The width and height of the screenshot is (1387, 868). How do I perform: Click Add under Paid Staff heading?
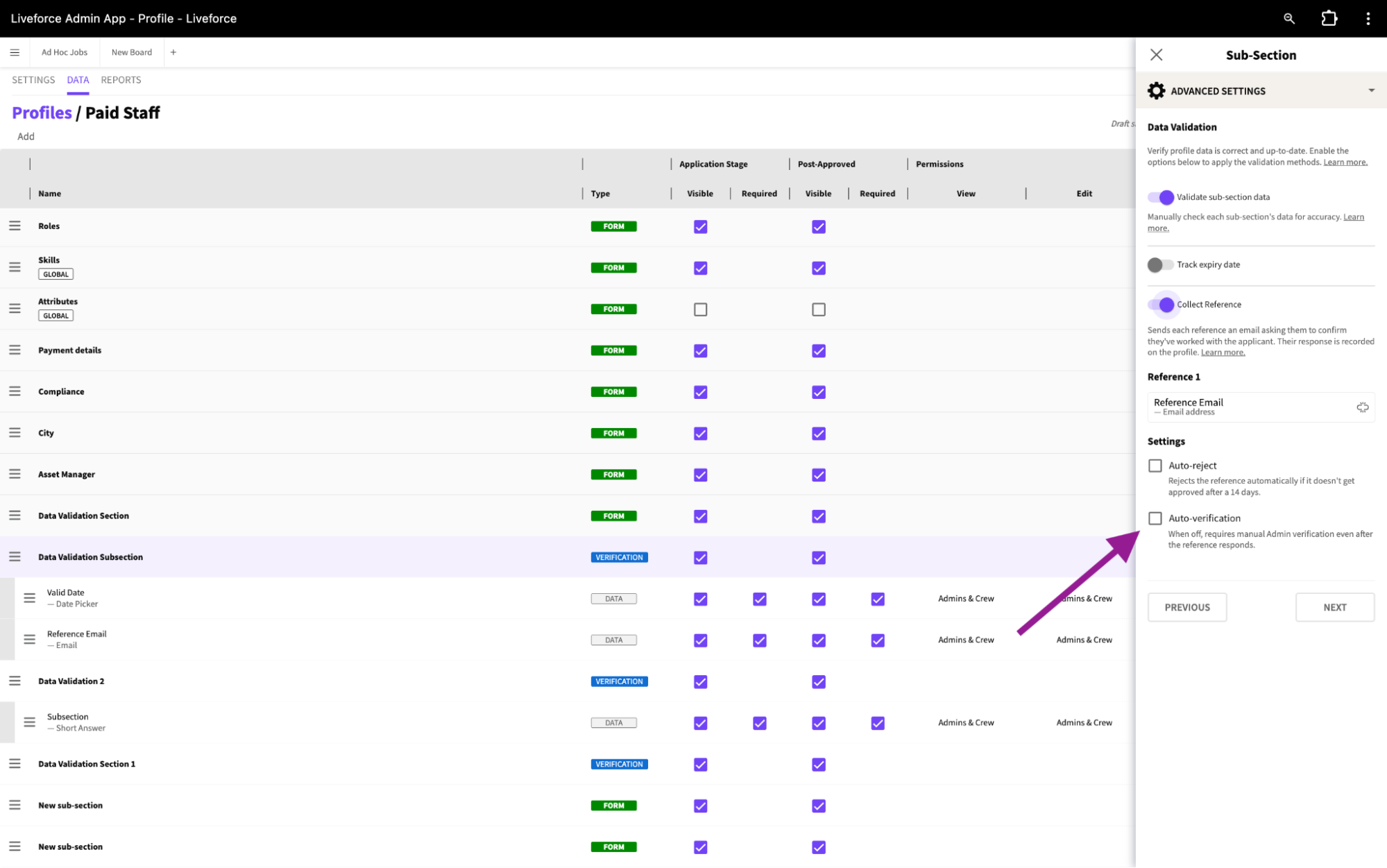tap(26, 137)
